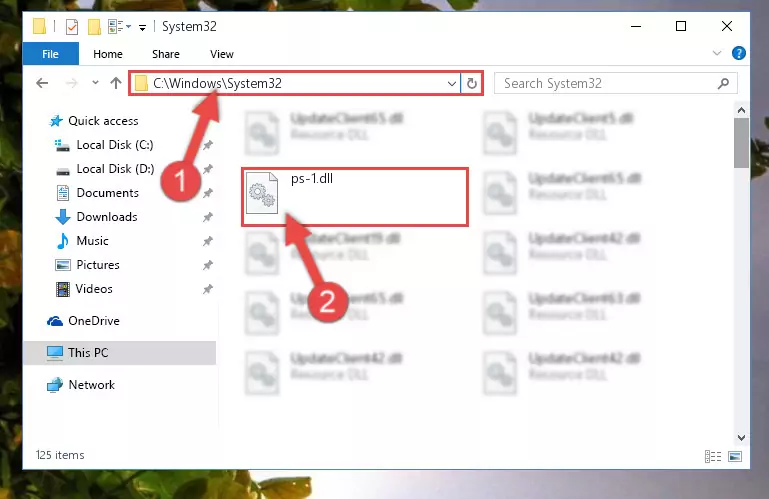Minimize the System32 window

coord(636,26)
